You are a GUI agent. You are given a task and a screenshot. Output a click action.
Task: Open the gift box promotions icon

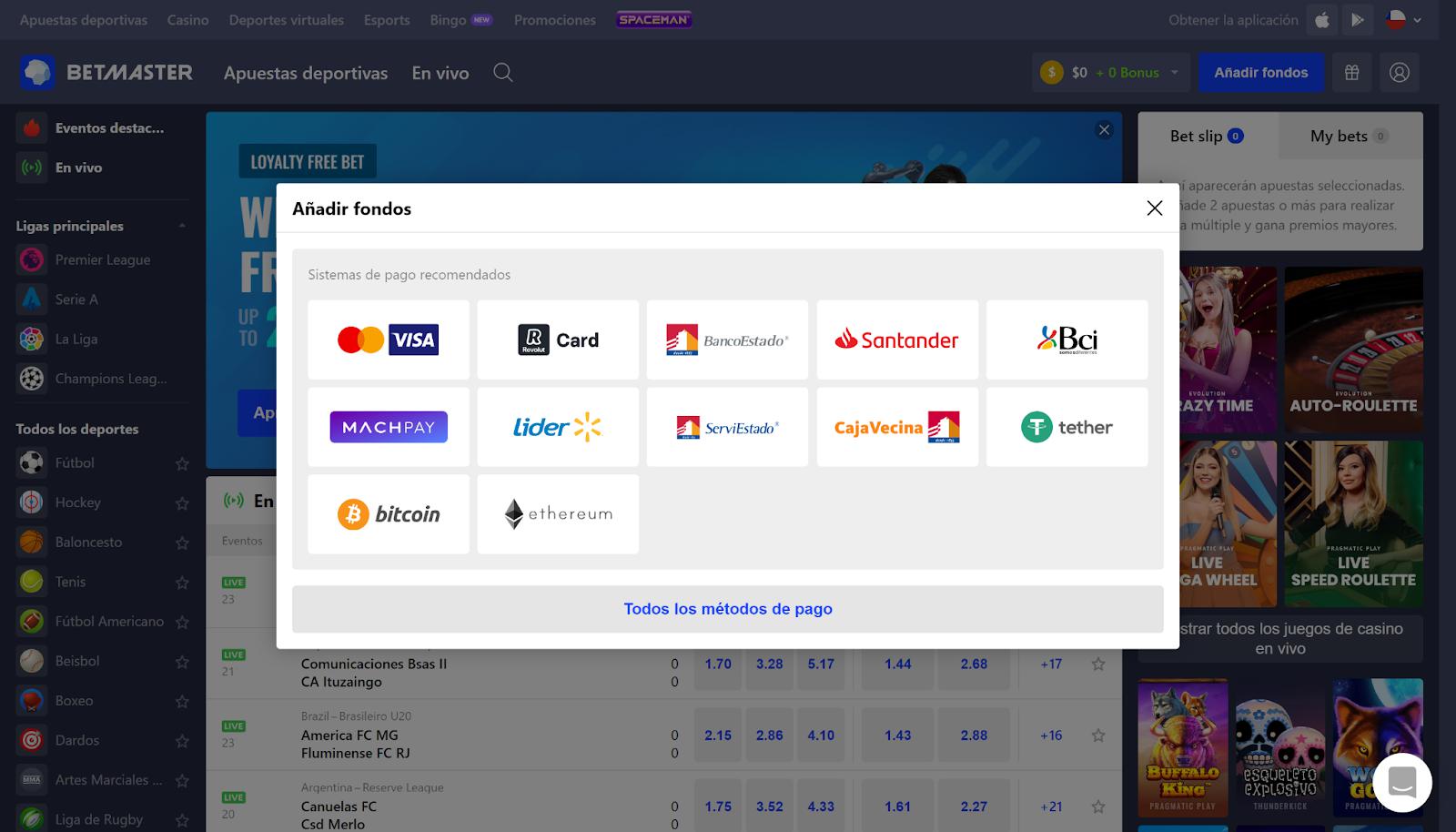(1351, 73)
